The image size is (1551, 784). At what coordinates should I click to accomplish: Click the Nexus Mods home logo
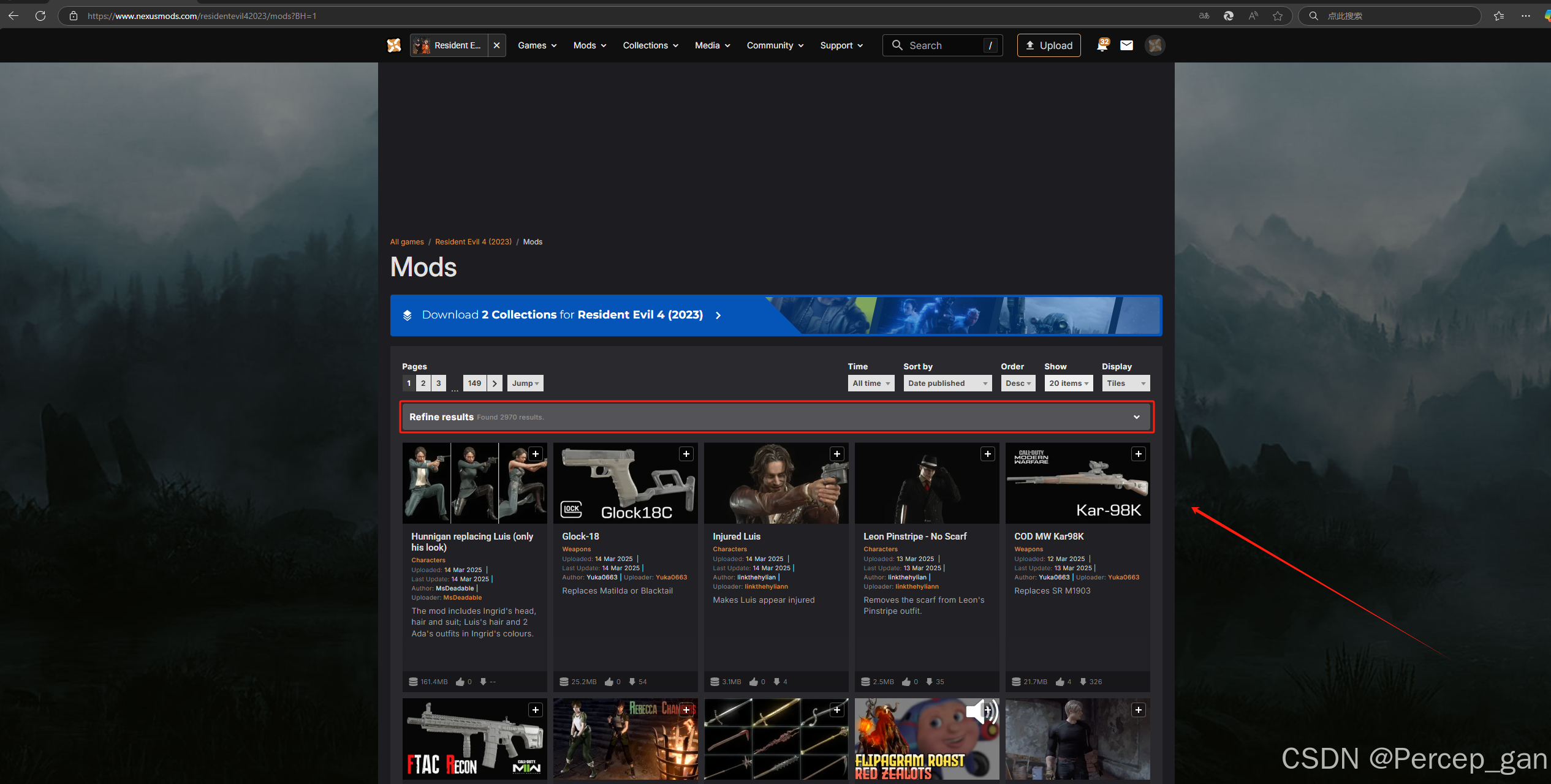tap(394, 45)
